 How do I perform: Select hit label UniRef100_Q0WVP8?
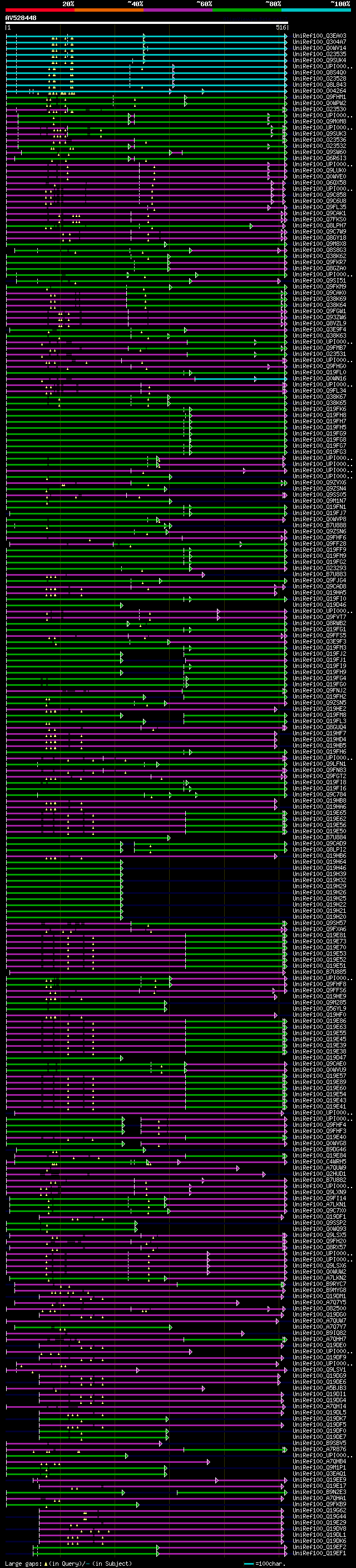319,519
